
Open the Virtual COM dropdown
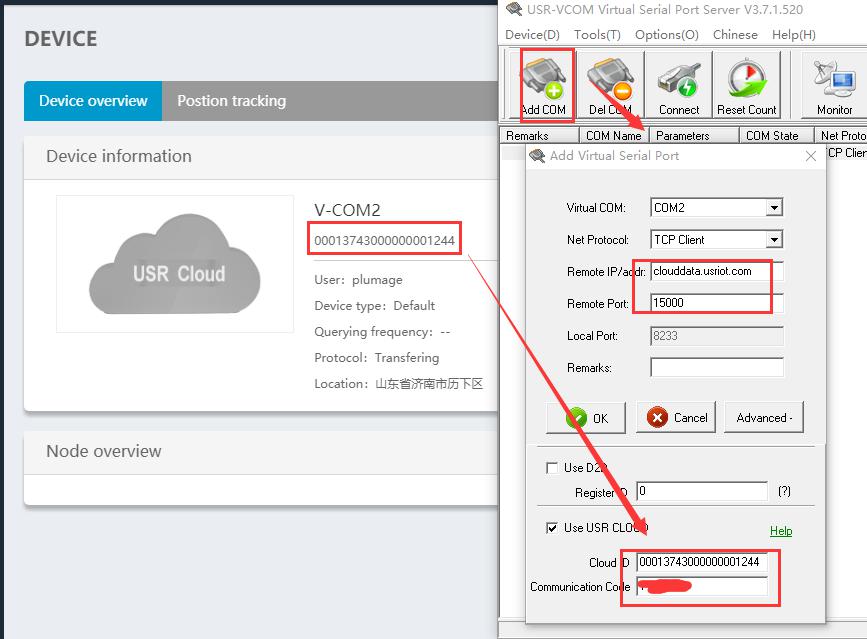774,208
